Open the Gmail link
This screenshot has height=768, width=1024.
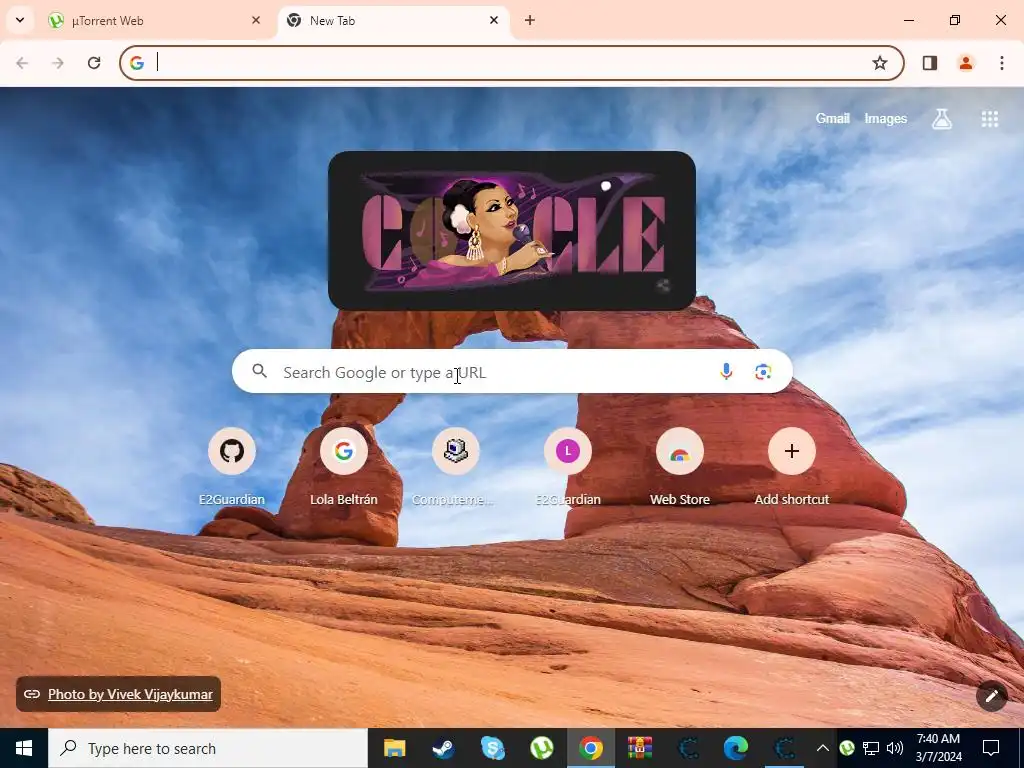833,118
